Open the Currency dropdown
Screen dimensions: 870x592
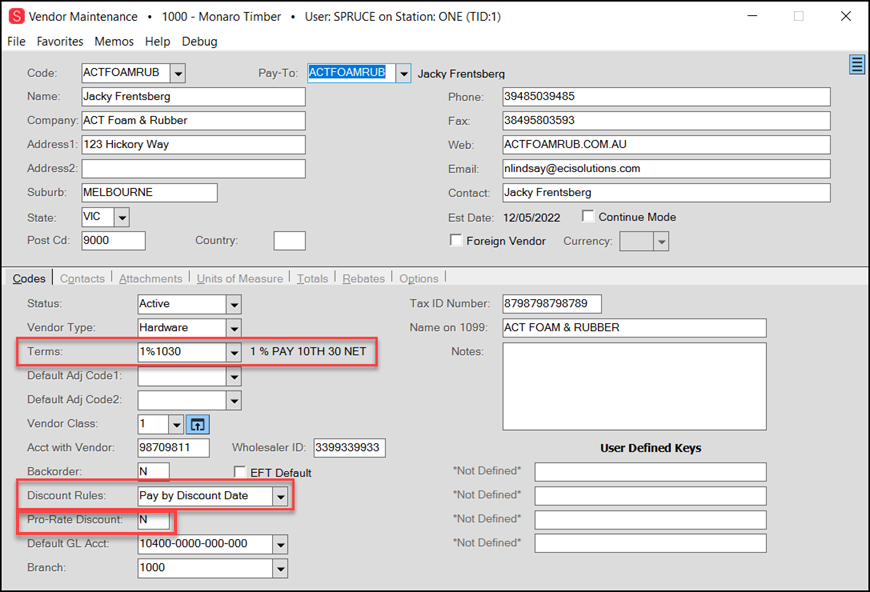pos(661,242)
